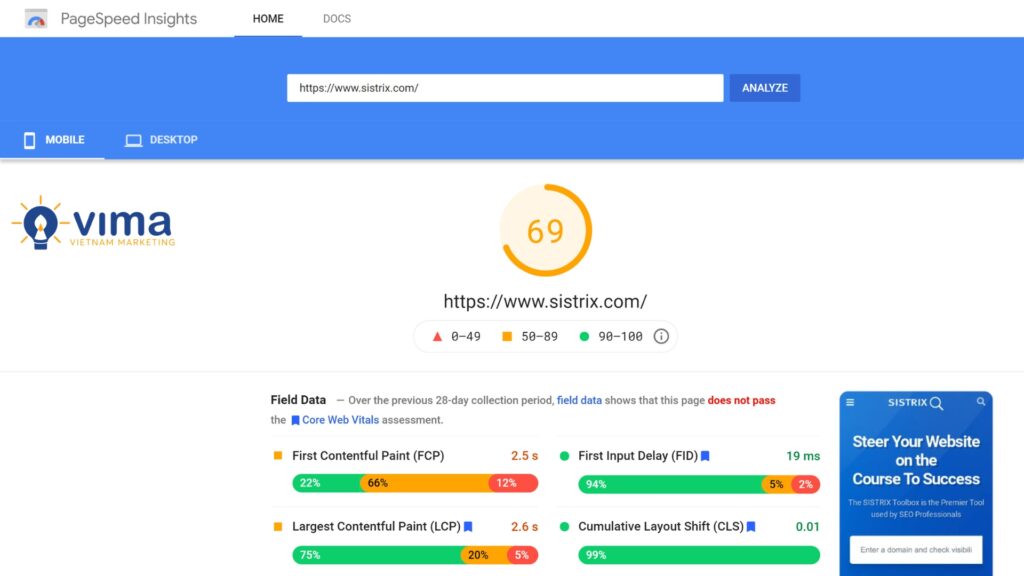Click the bookmark icon beside Largest Contentful Paint
This screenshot has width=1024, height=576.
point(468,527)
